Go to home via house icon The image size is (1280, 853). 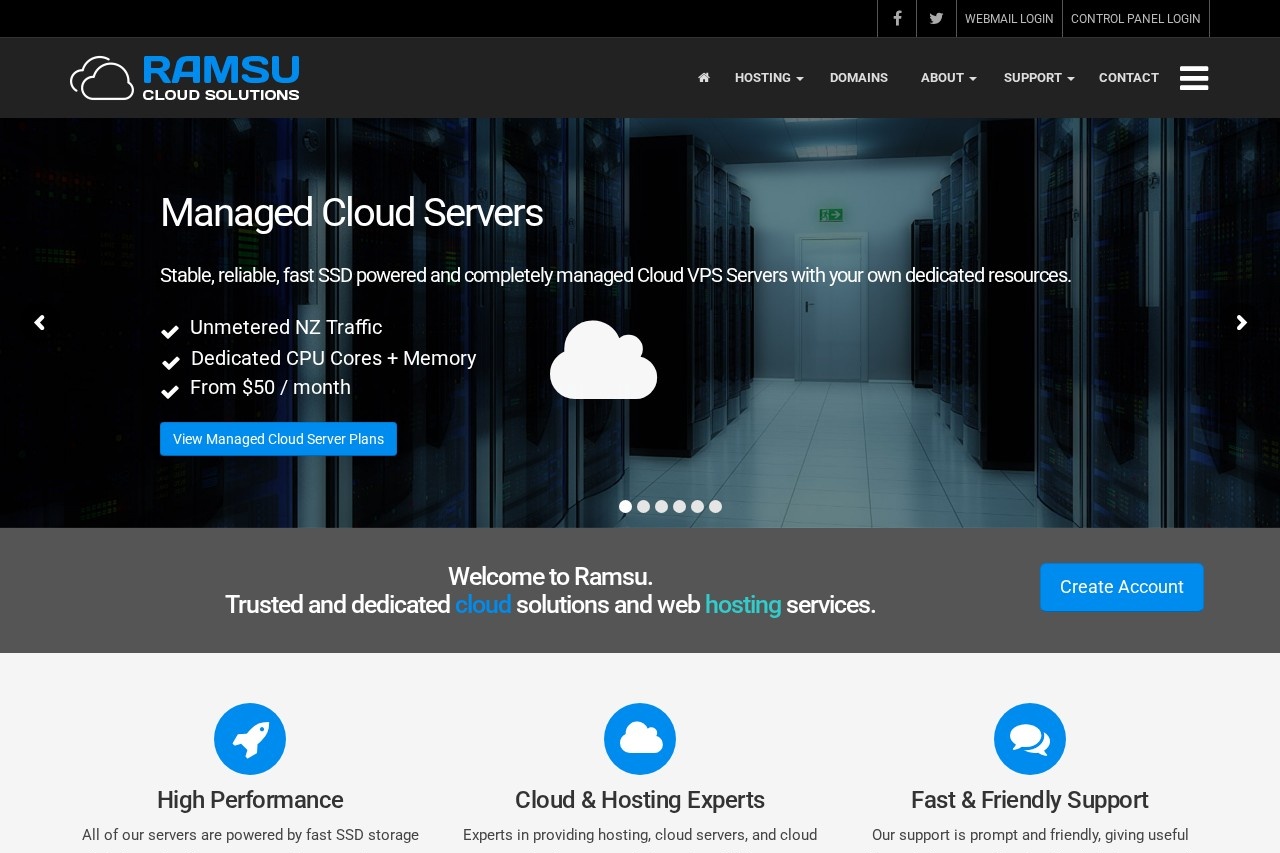tap(704, 78)
